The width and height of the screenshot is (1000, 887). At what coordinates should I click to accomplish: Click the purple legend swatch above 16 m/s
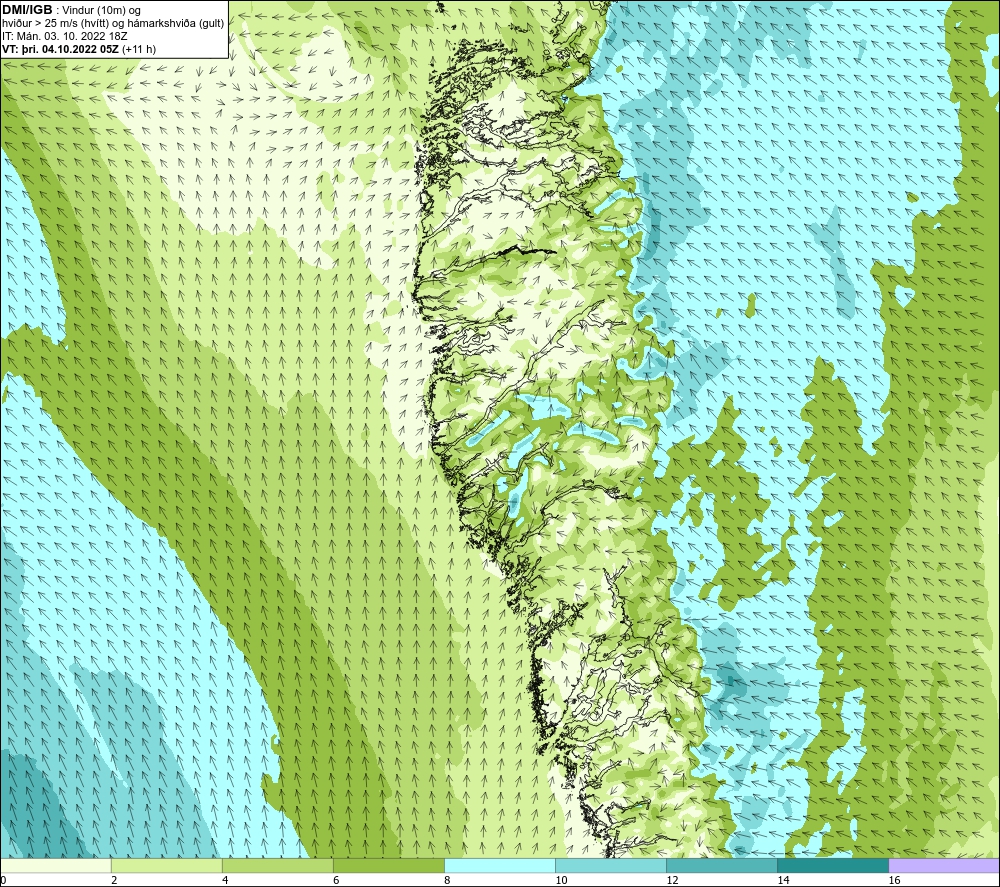click(944, 865)
